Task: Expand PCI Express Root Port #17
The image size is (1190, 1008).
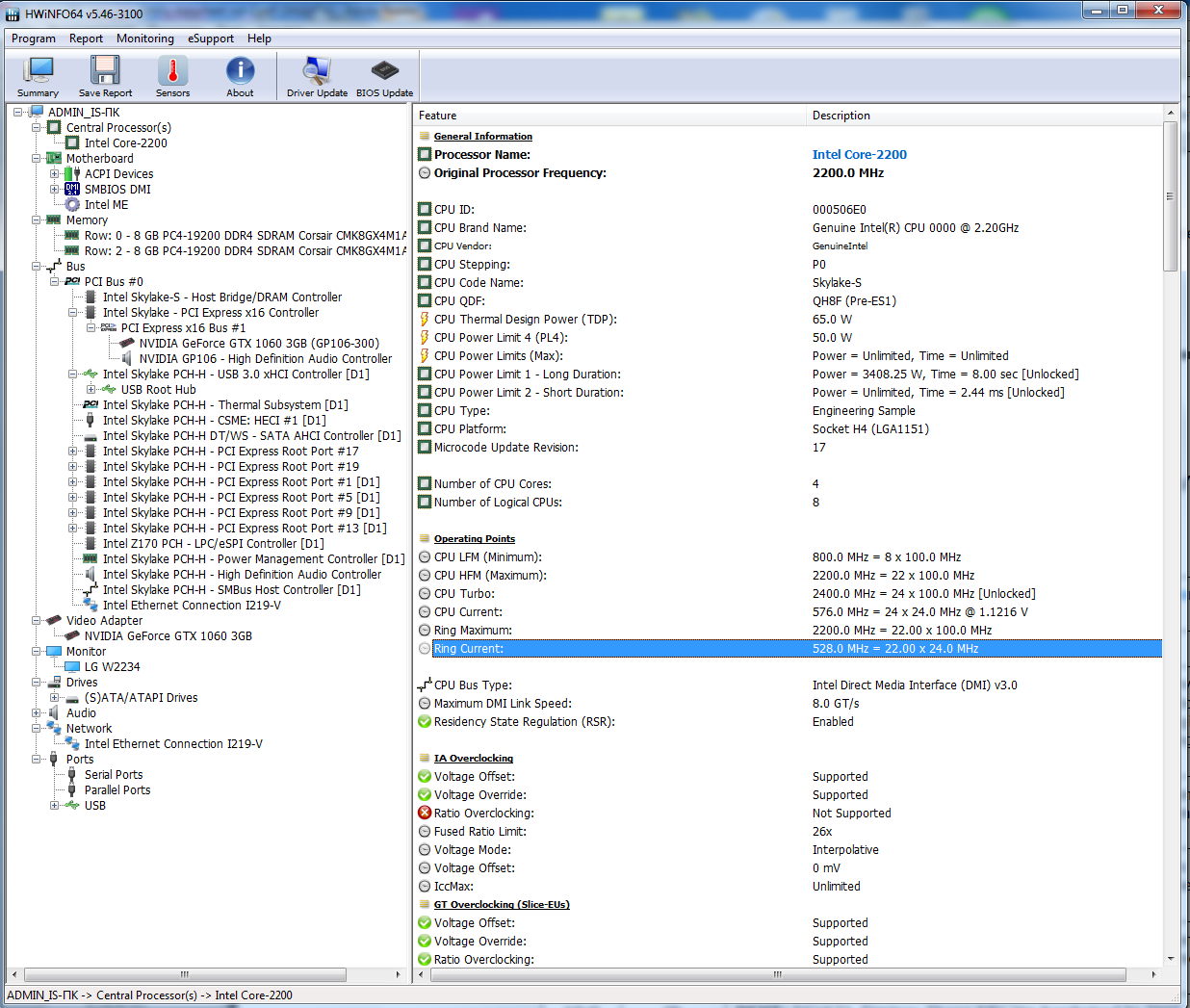Action: [x=73, y=452]
